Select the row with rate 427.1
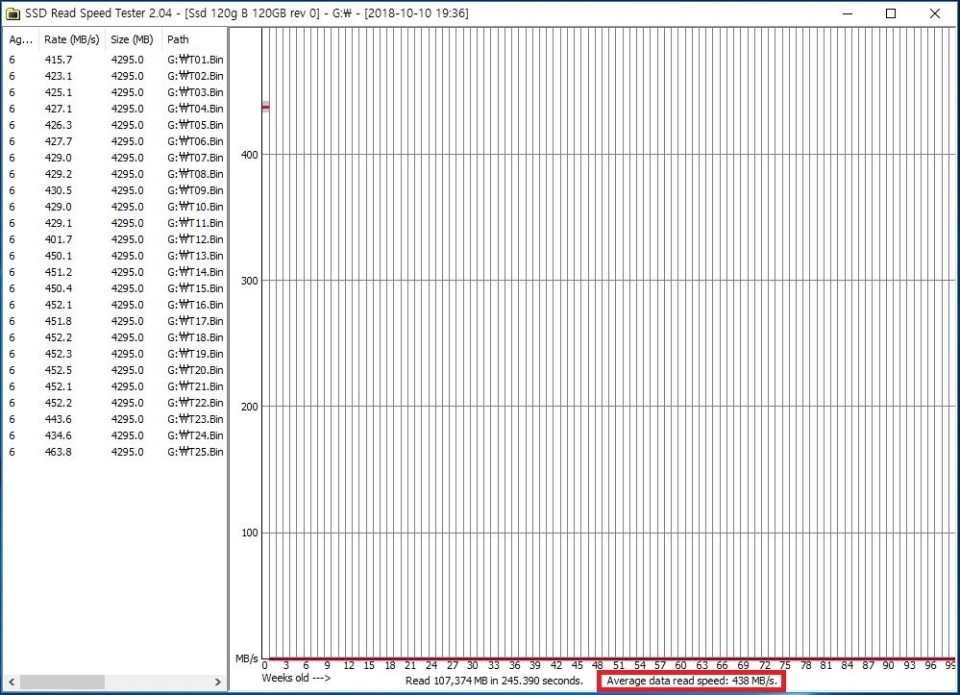Image resolution: width=960 pixels, height=695 pixels. pos(115,108)
